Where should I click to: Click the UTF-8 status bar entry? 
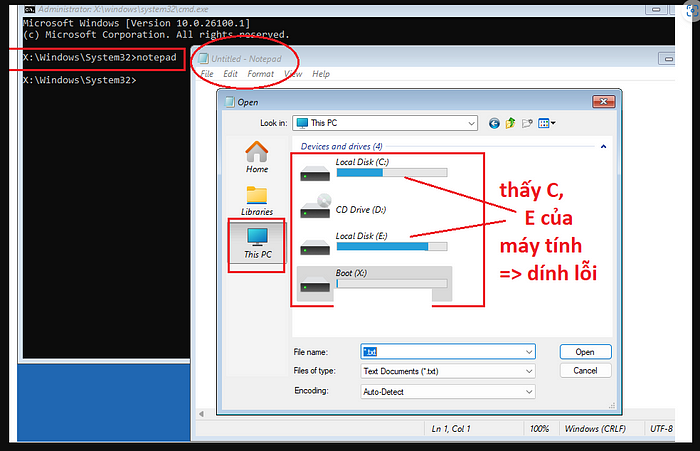(x=661, y=429)
